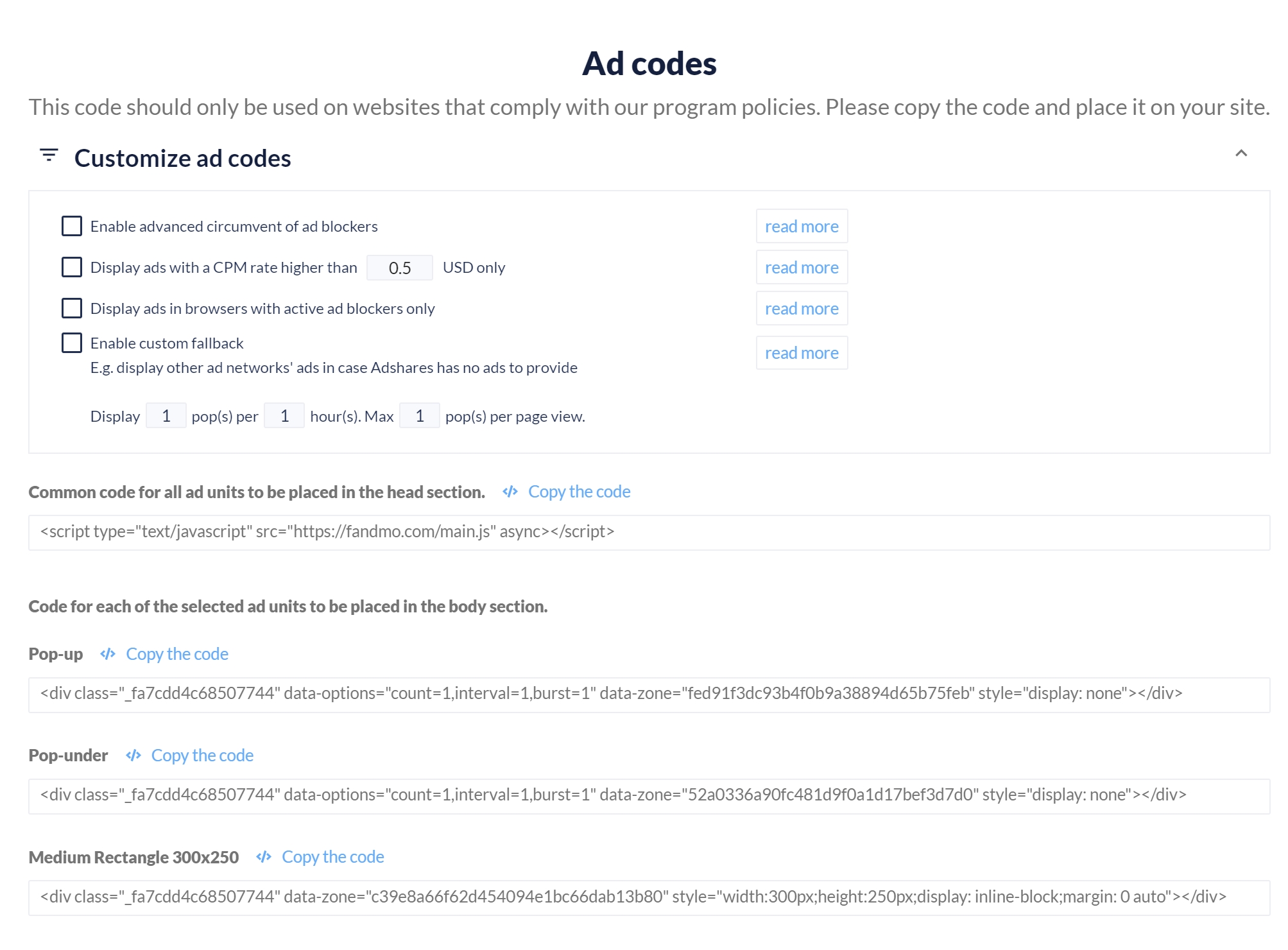The image size is (1288, 950).
Task: Enable advanced circumvent of ad blockers checkbox
Action: click(x=72, y=226)
